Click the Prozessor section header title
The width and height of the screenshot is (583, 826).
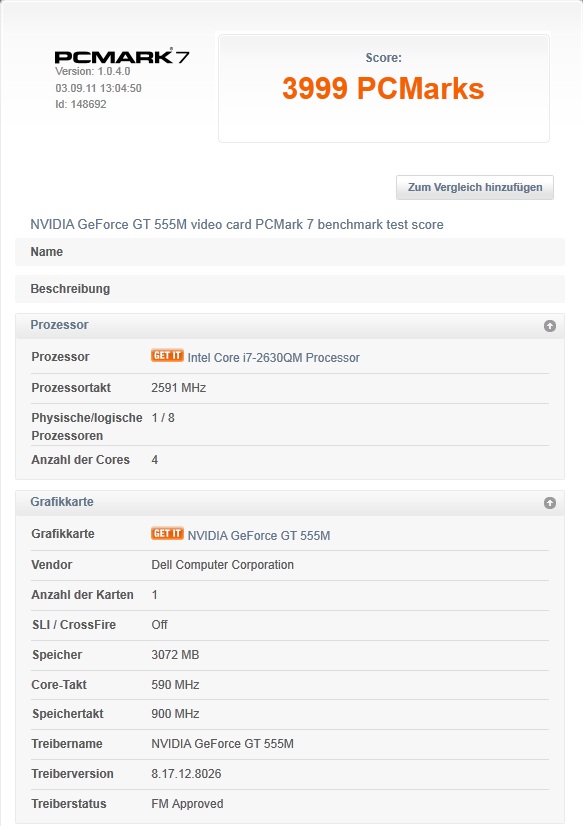coord(59,324)
